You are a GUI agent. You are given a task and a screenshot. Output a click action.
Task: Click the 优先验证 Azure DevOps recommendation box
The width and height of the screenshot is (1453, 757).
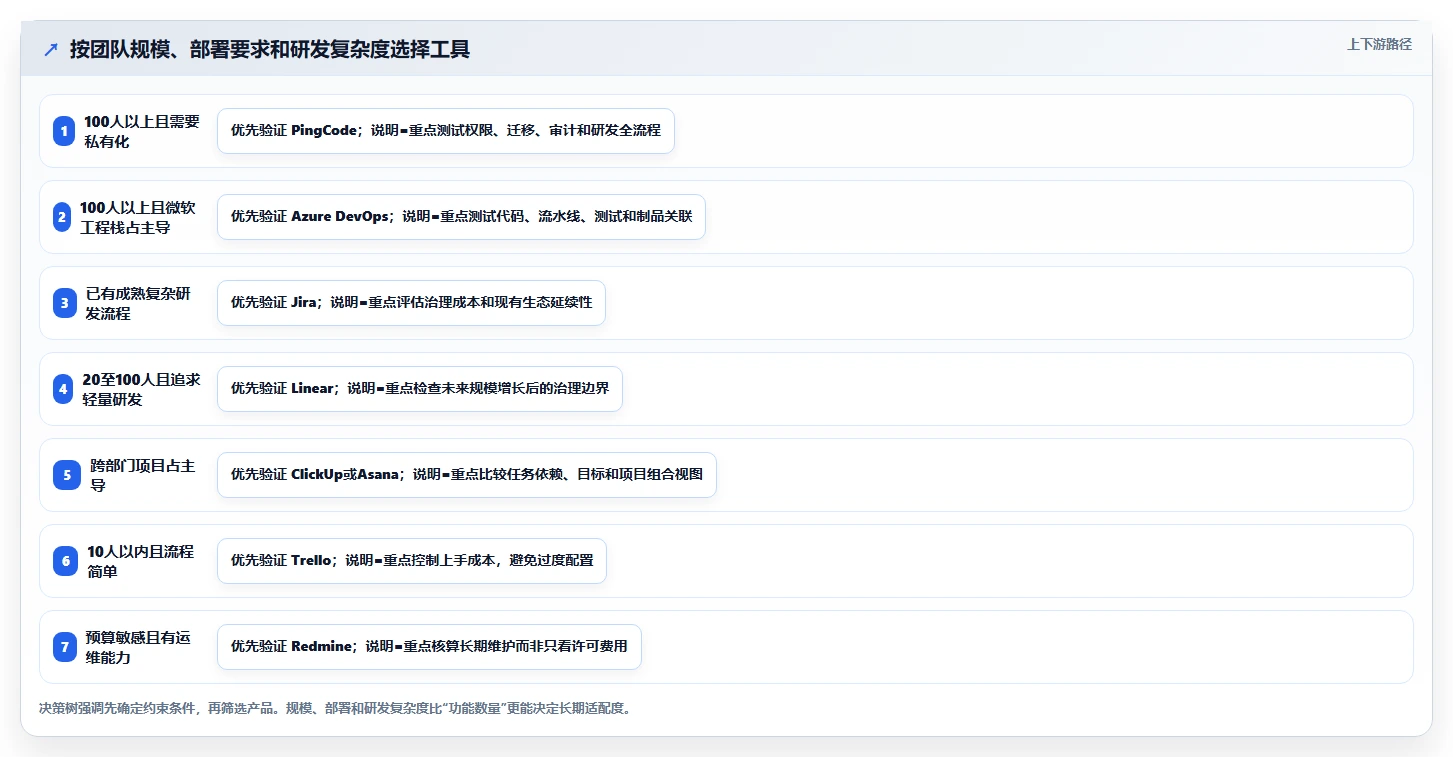[461, 217]
